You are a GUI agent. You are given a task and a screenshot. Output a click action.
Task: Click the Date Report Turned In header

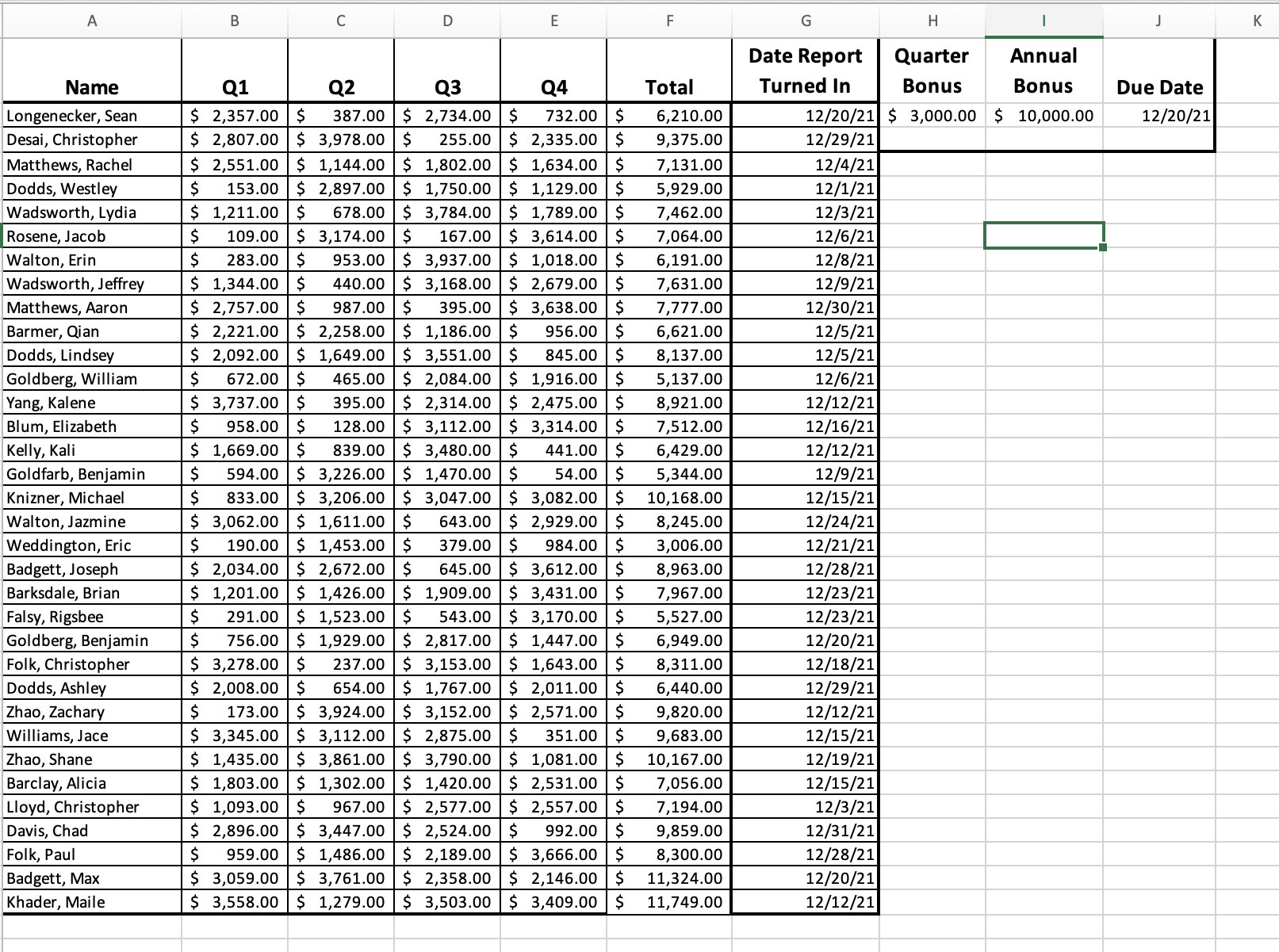pos(804,71)
